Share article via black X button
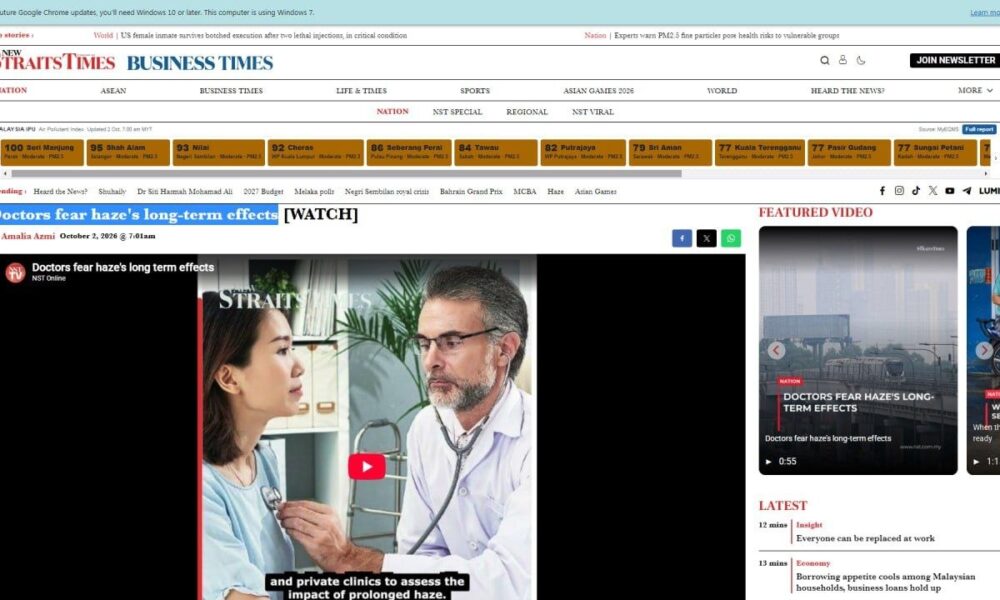 click(x=706, y=238)
